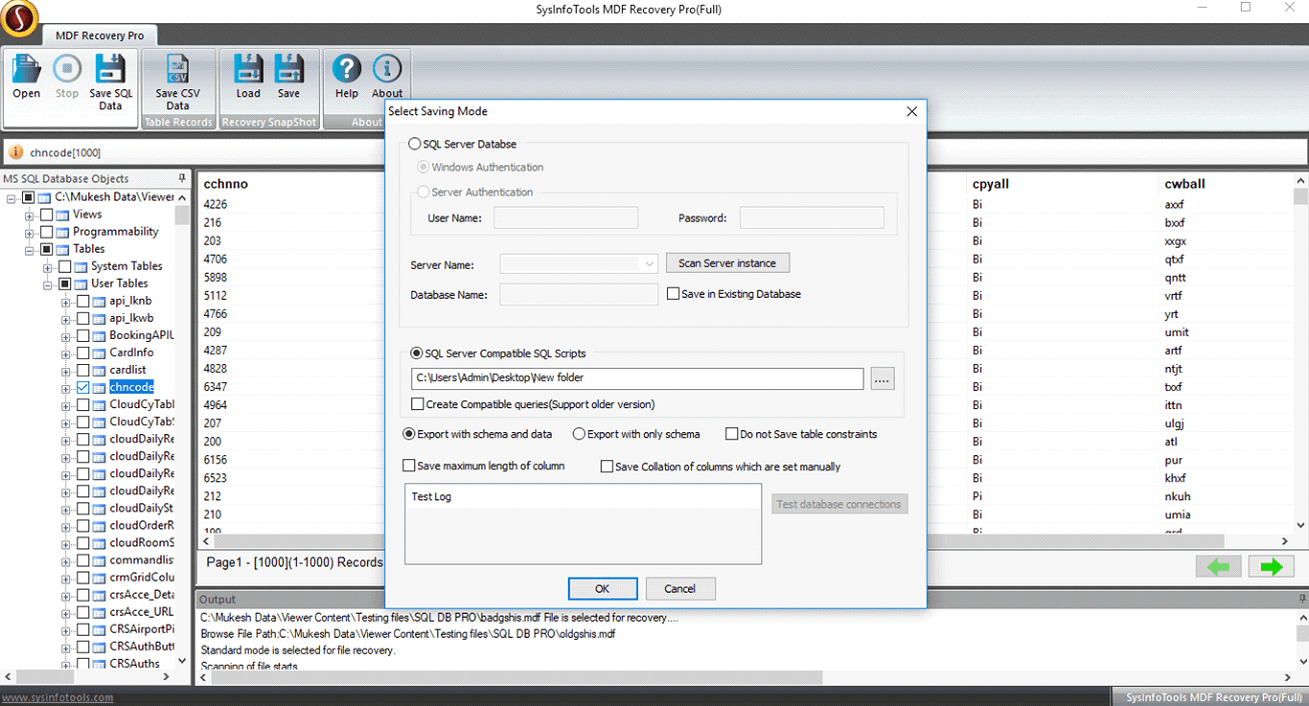Expand the Views tree node
Viewport: 1309px width, 706px height.
pos(30,215)
